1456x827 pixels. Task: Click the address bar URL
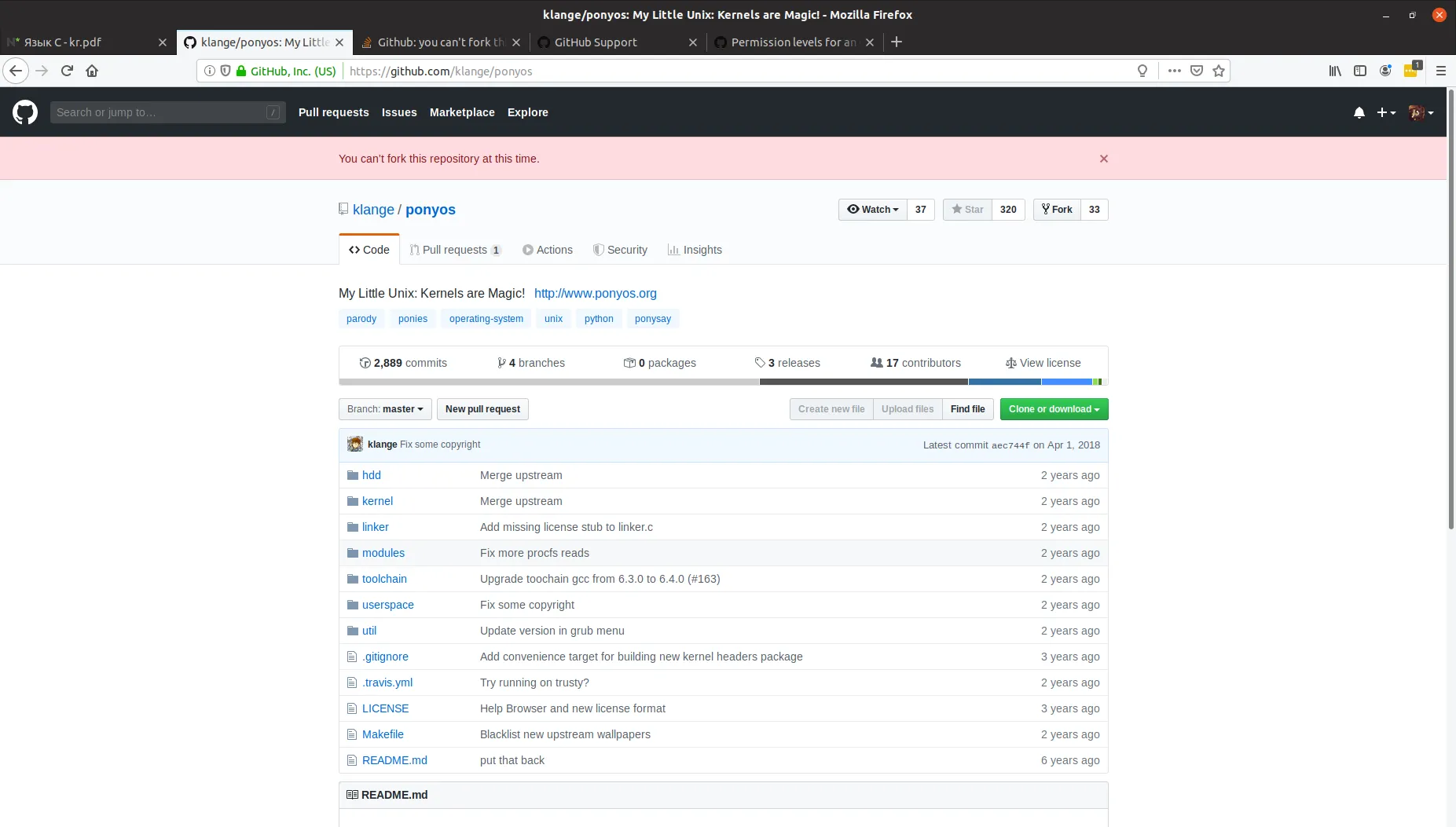coord(441,71)
